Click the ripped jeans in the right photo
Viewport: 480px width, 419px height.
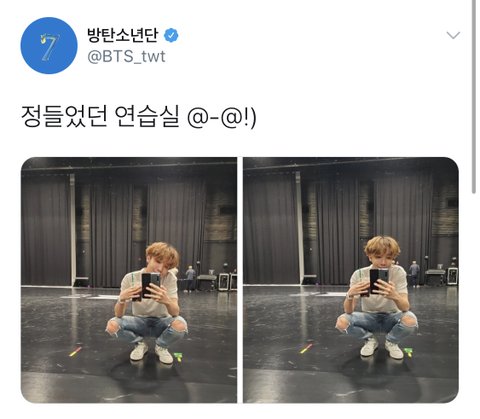tap(377, 323)
